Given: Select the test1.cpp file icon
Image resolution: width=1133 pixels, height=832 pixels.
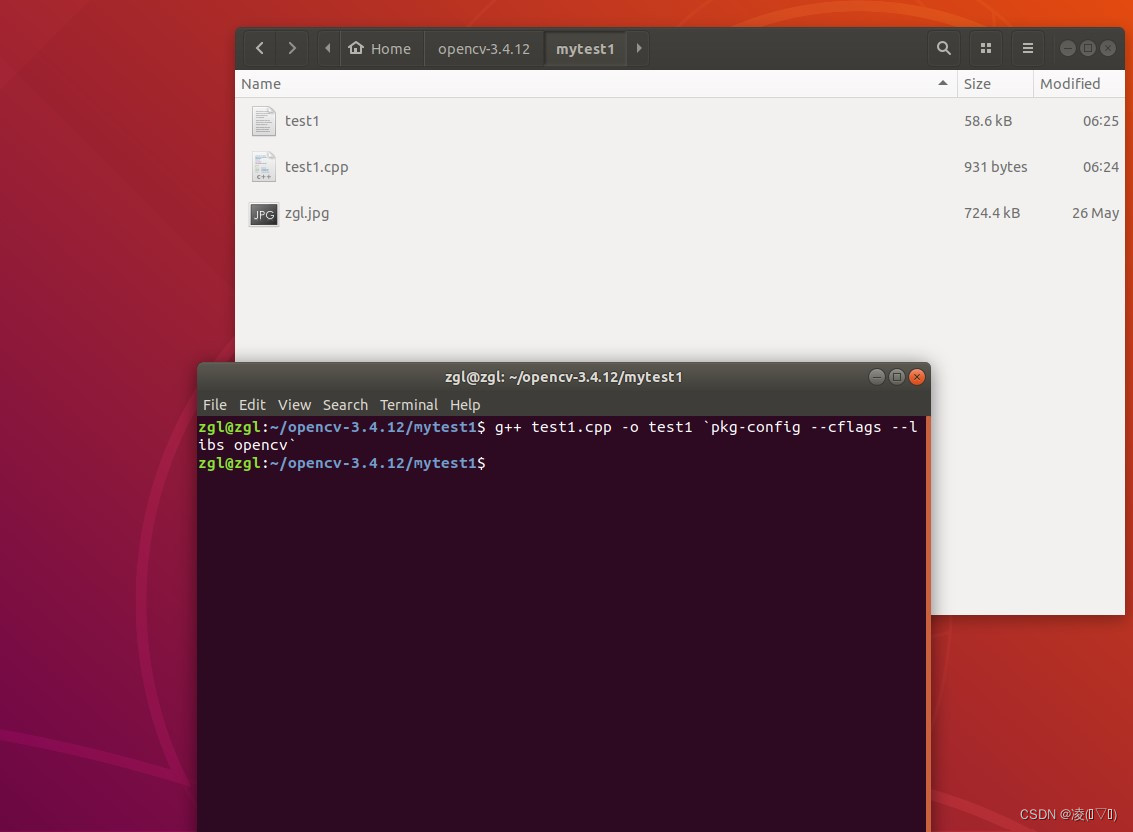Looking at the screenshot, I should point(264,167).
